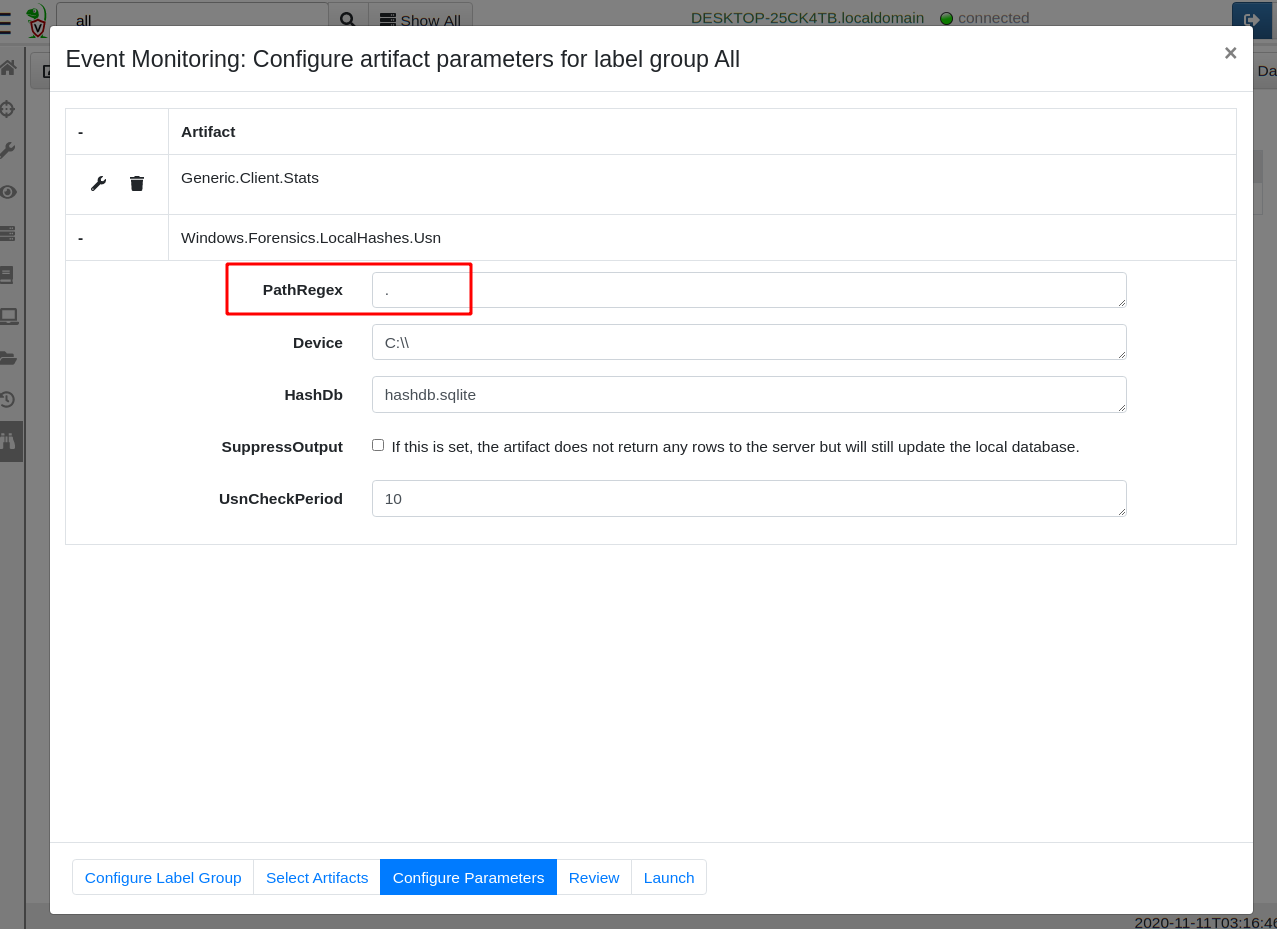This screenshot has width=1277, height=929.
Task: Open Collected Artifacts history icon in sidebar
Action: [x=8, y=399]
